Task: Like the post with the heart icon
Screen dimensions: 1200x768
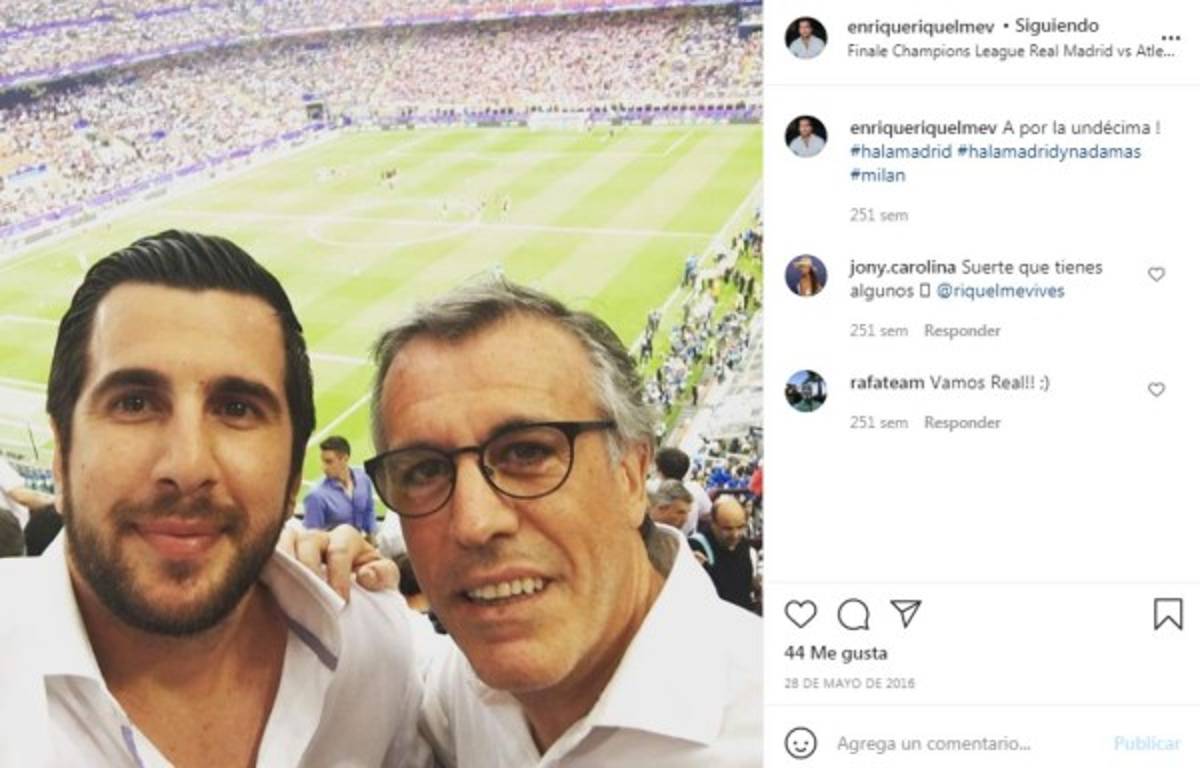Action: 800,614
